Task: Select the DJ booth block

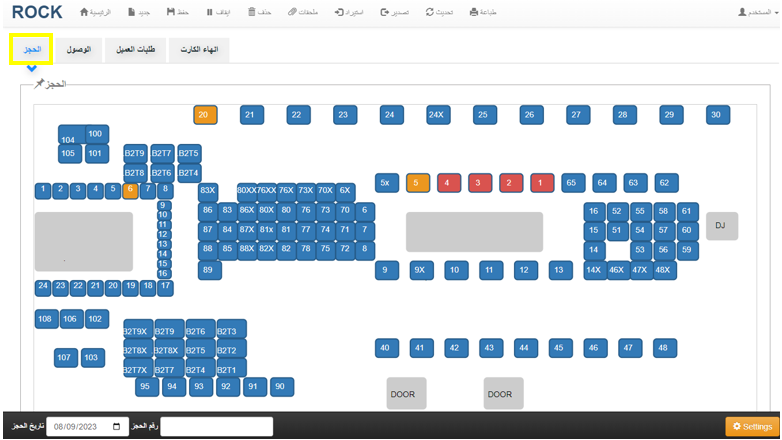Action: 720,226
